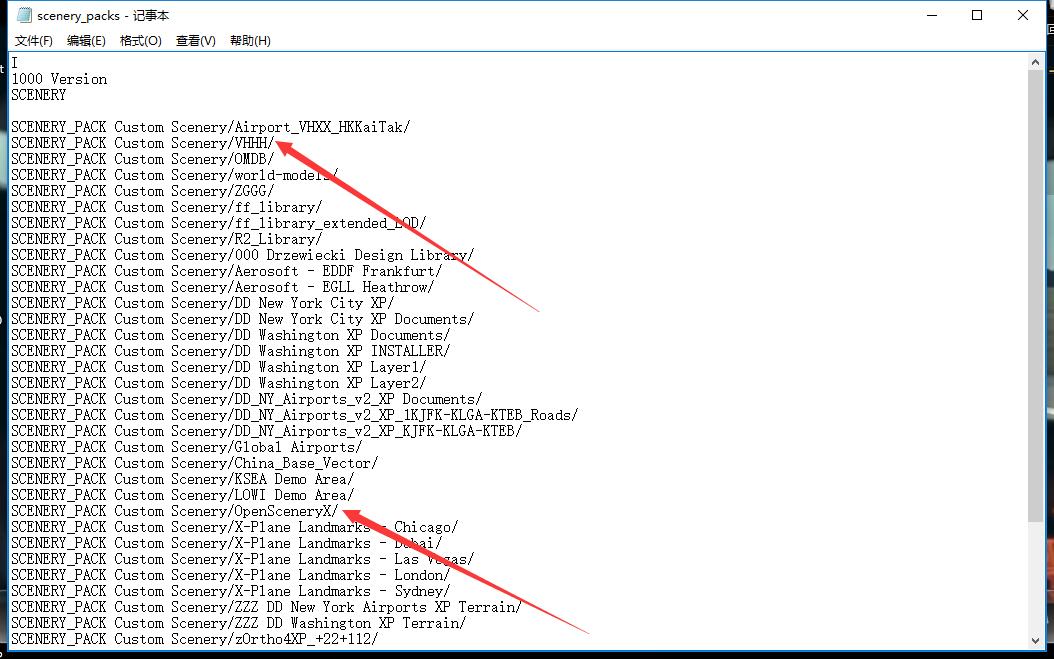Click the DD Washington XP Layer2 line
Viewport: 1054px width, 659px height.
click(218, 383)
